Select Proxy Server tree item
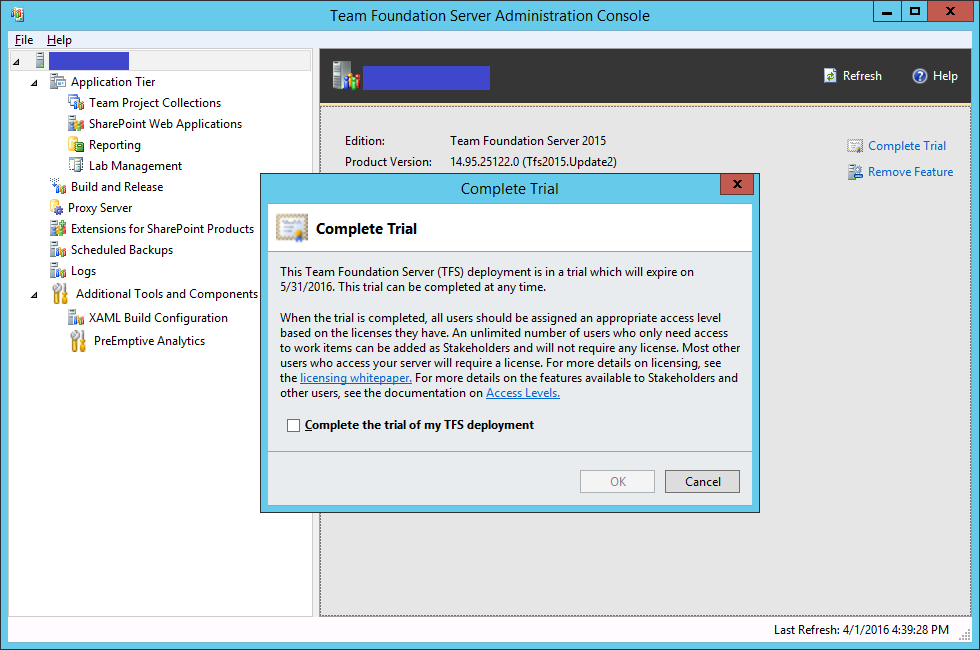This screenshot has height=650, width=980. pyautogui.click(x=100, y=208)
